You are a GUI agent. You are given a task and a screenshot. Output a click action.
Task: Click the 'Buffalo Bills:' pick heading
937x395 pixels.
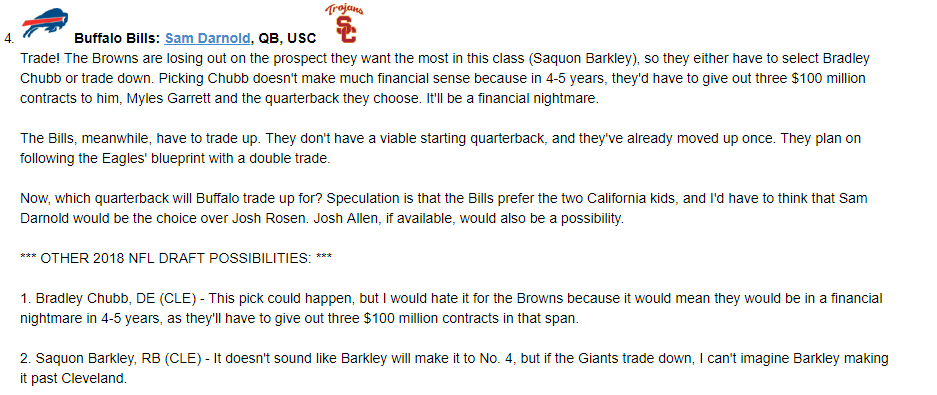click(x=117, y=38)
